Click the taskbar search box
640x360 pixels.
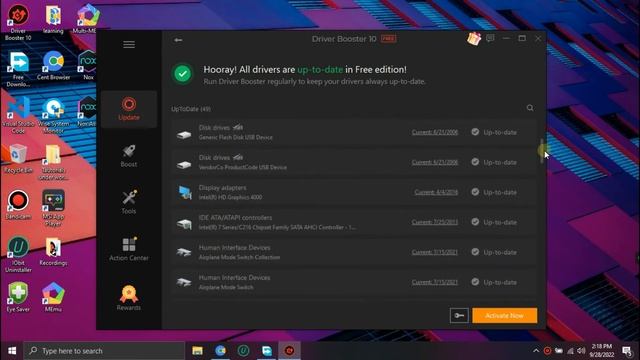pyautogui.click(x=104, y=351)
